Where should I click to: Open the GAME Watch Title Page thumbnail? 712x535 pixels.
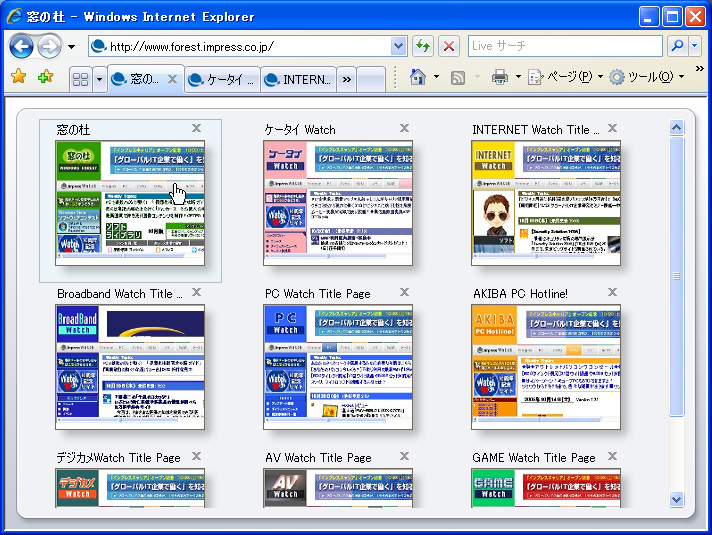pos(546,488)
